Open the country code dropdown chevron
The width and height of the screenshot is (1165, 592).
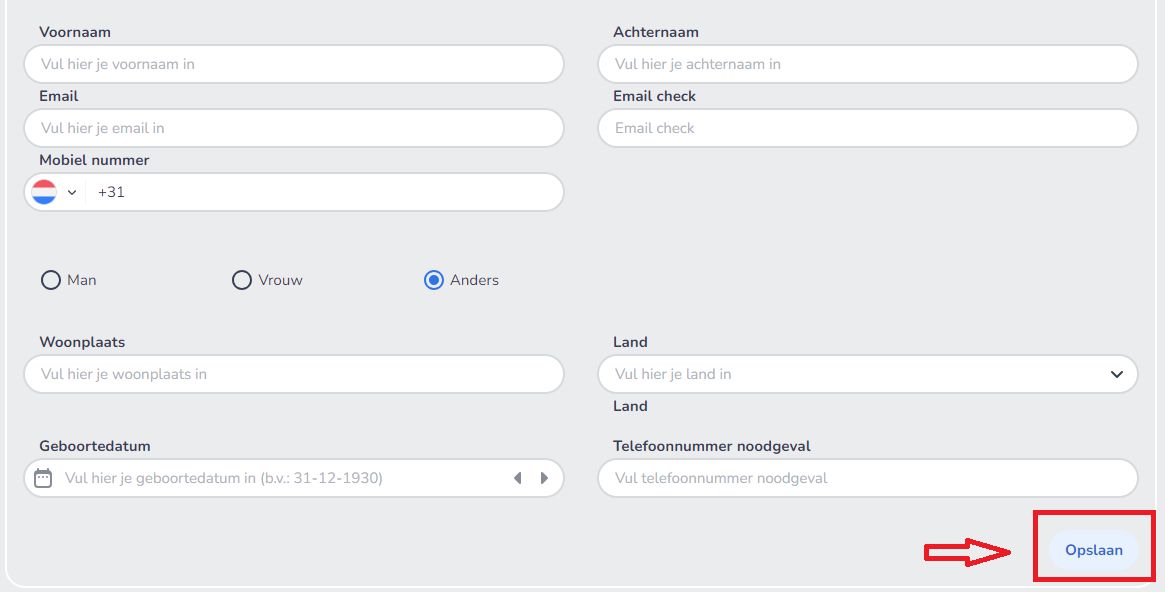72,192
